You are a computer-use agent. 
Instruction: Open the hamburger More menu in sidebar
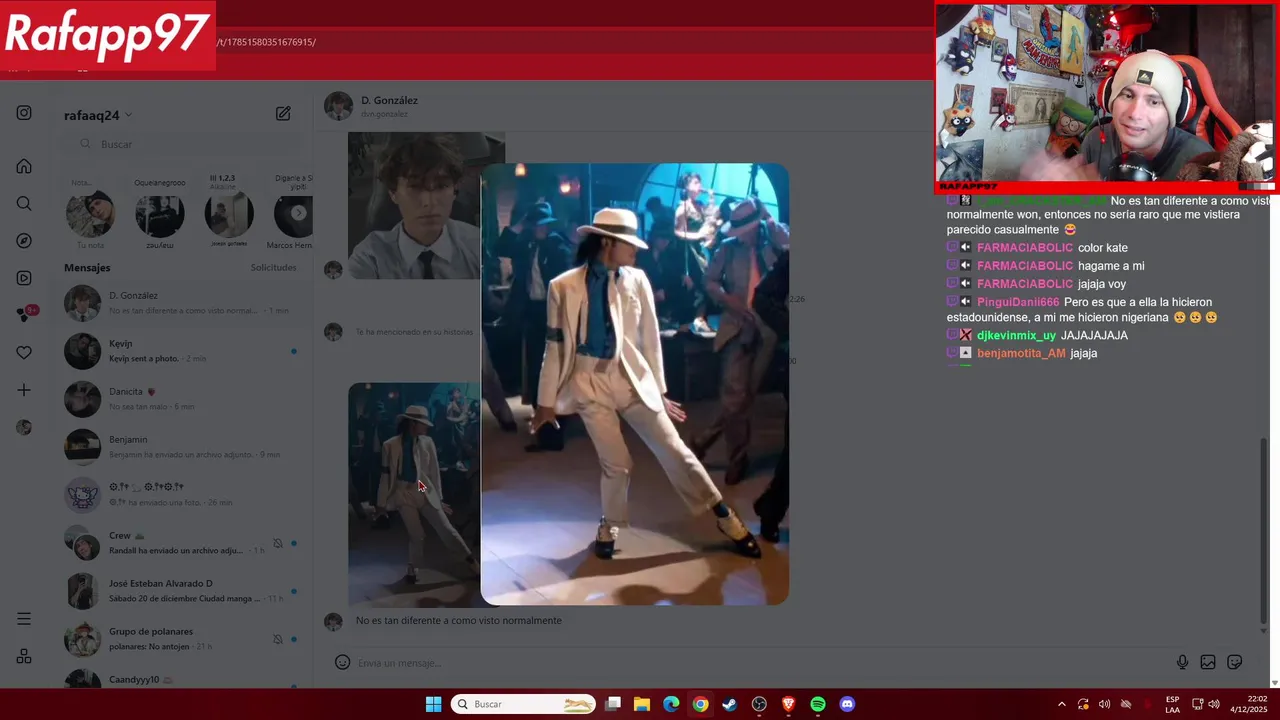point(24,619)
